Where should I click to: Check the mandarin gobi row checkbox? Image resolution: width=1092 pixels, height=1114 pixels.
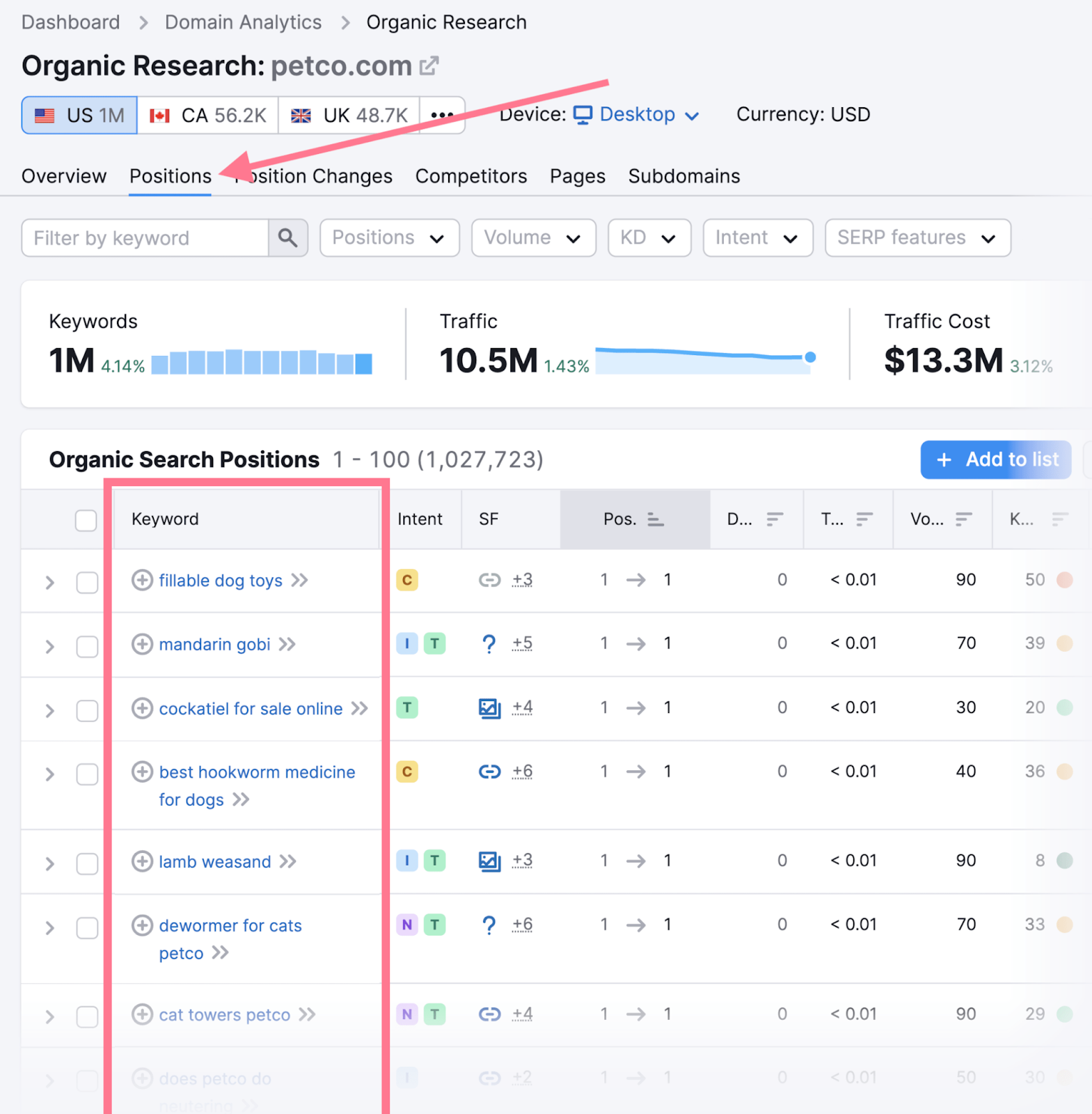point(87,646)
